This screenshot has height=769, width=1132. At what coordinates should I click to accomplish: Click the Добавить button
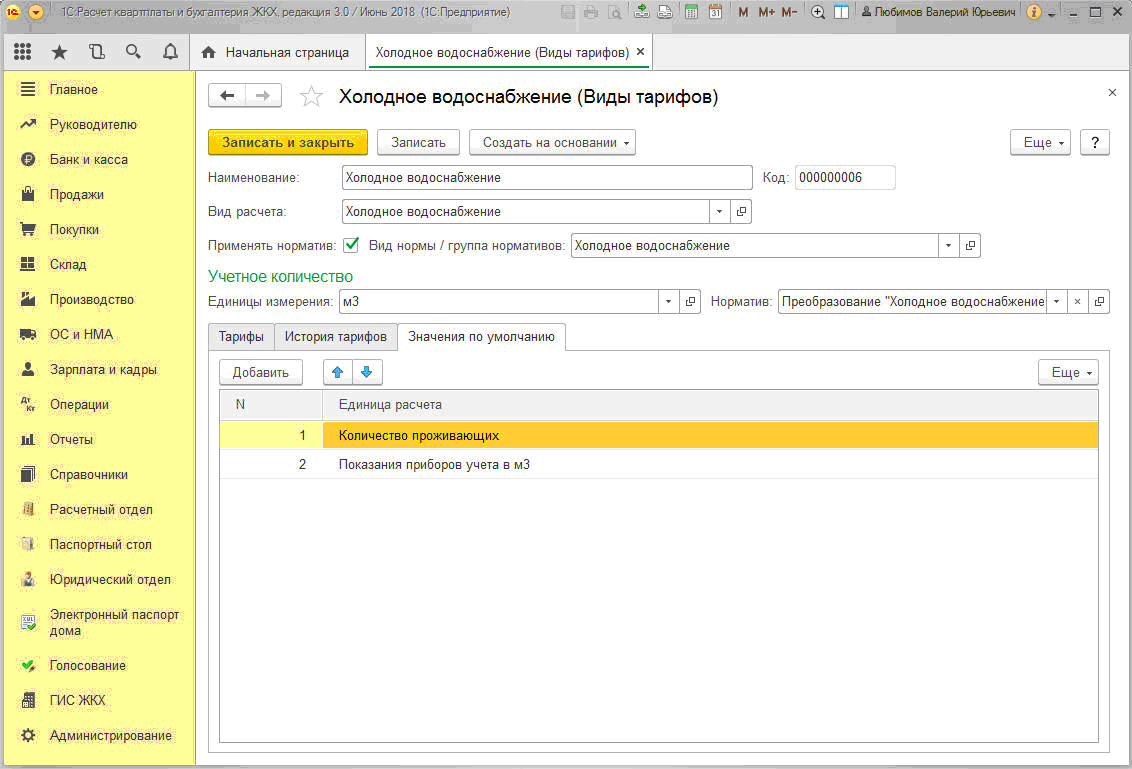pyautogui.click(x=261, y=372)
